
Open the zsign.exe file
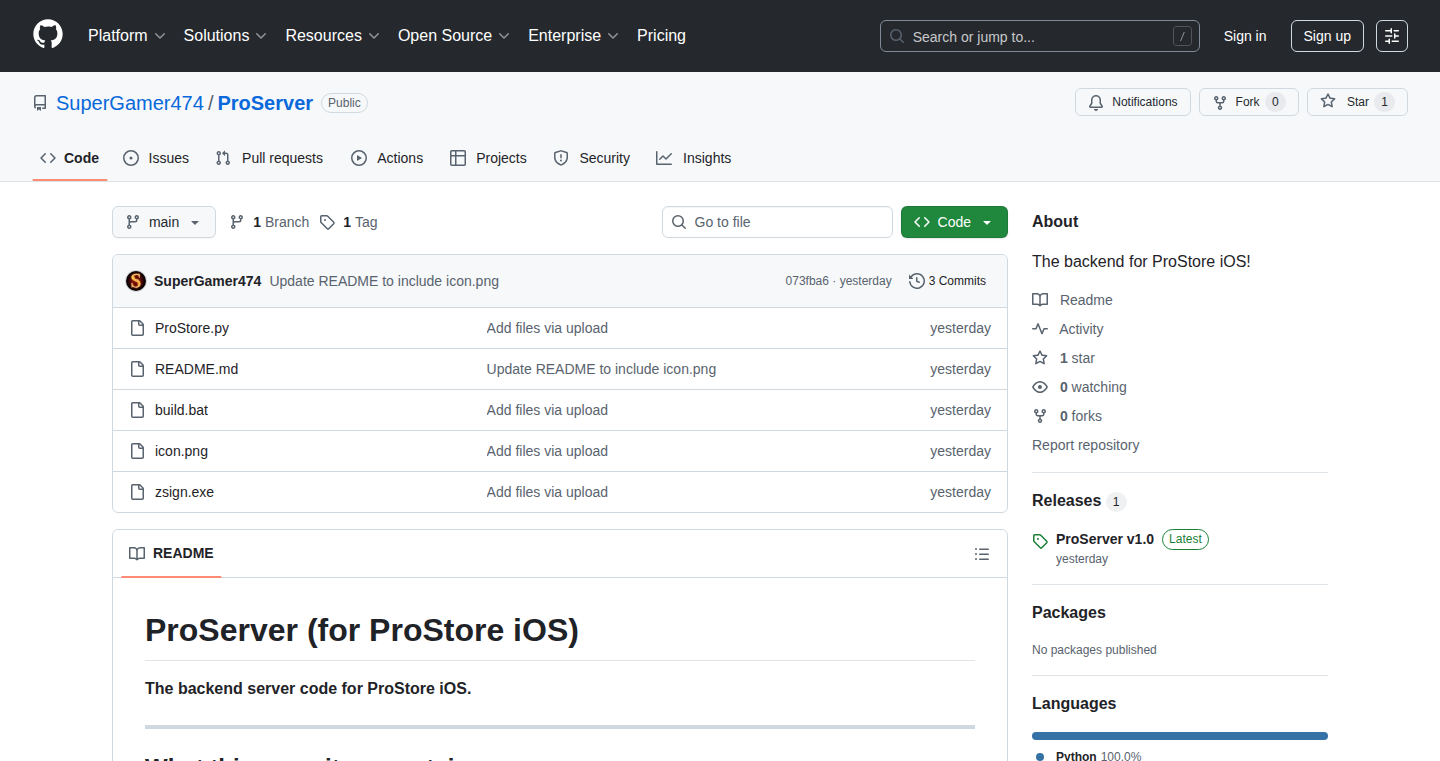(184, 492)
